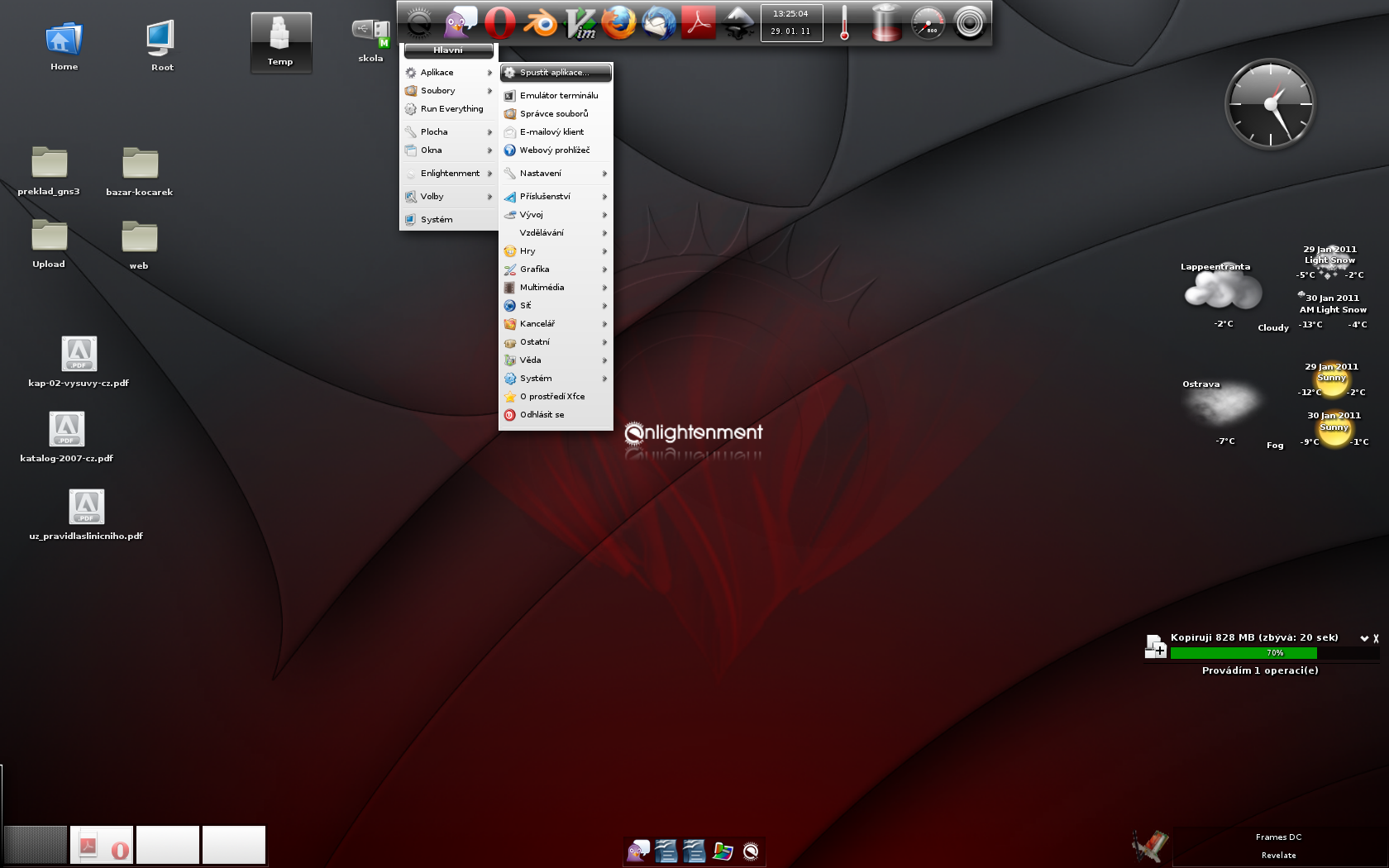Click the thermometer temperature gadget
The height and width of the screenshot is (868, 1389).
(x=844, y=22)
